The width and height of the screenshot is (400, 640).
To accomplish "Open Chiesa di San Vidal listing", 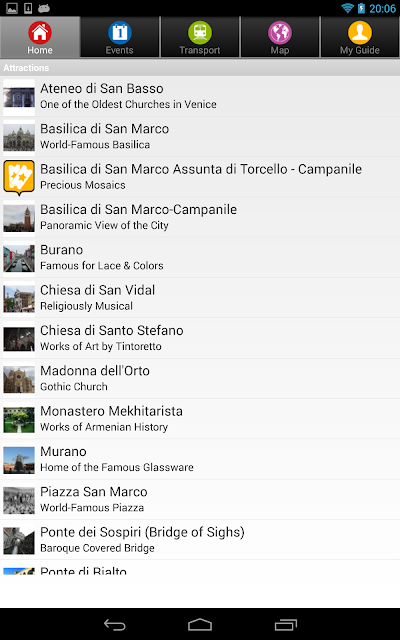I will (200, 298).
